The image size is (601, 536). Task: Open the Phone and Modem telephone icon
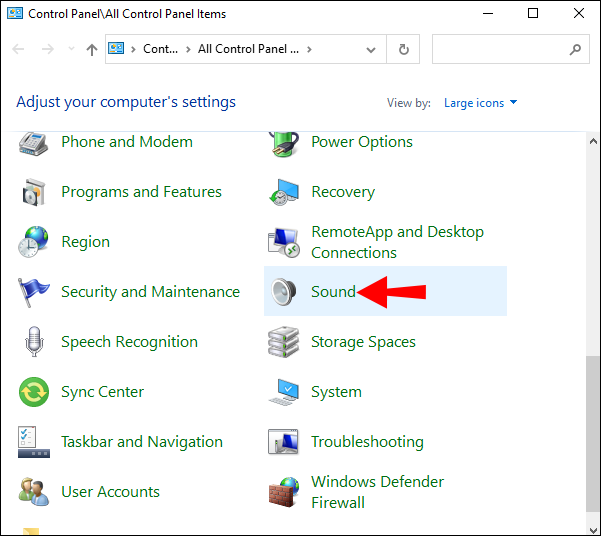pos(33,143)
